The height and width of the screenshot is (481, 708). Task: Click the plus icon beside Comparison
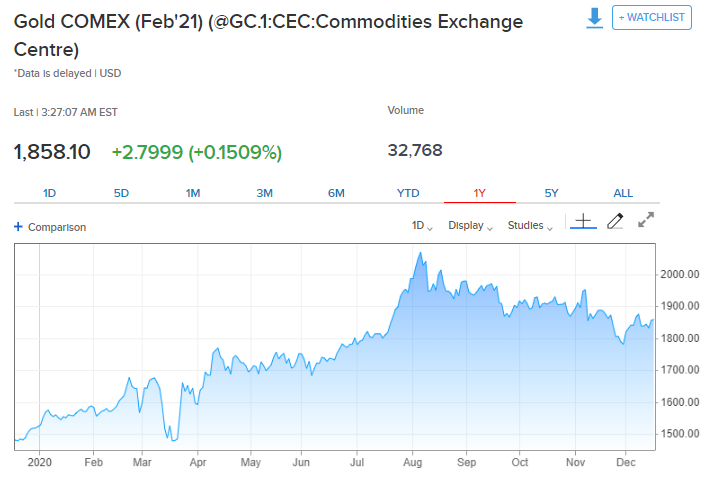(18, 227)
